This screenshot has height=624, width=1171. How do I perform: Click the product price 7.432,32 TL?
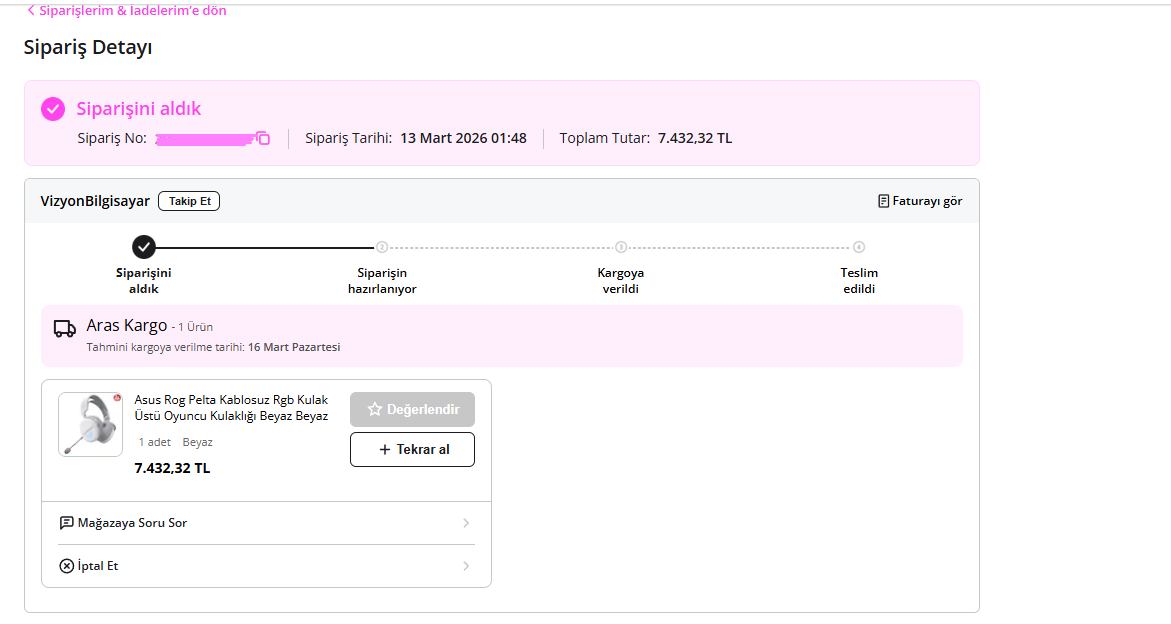[x=173, y=468]
